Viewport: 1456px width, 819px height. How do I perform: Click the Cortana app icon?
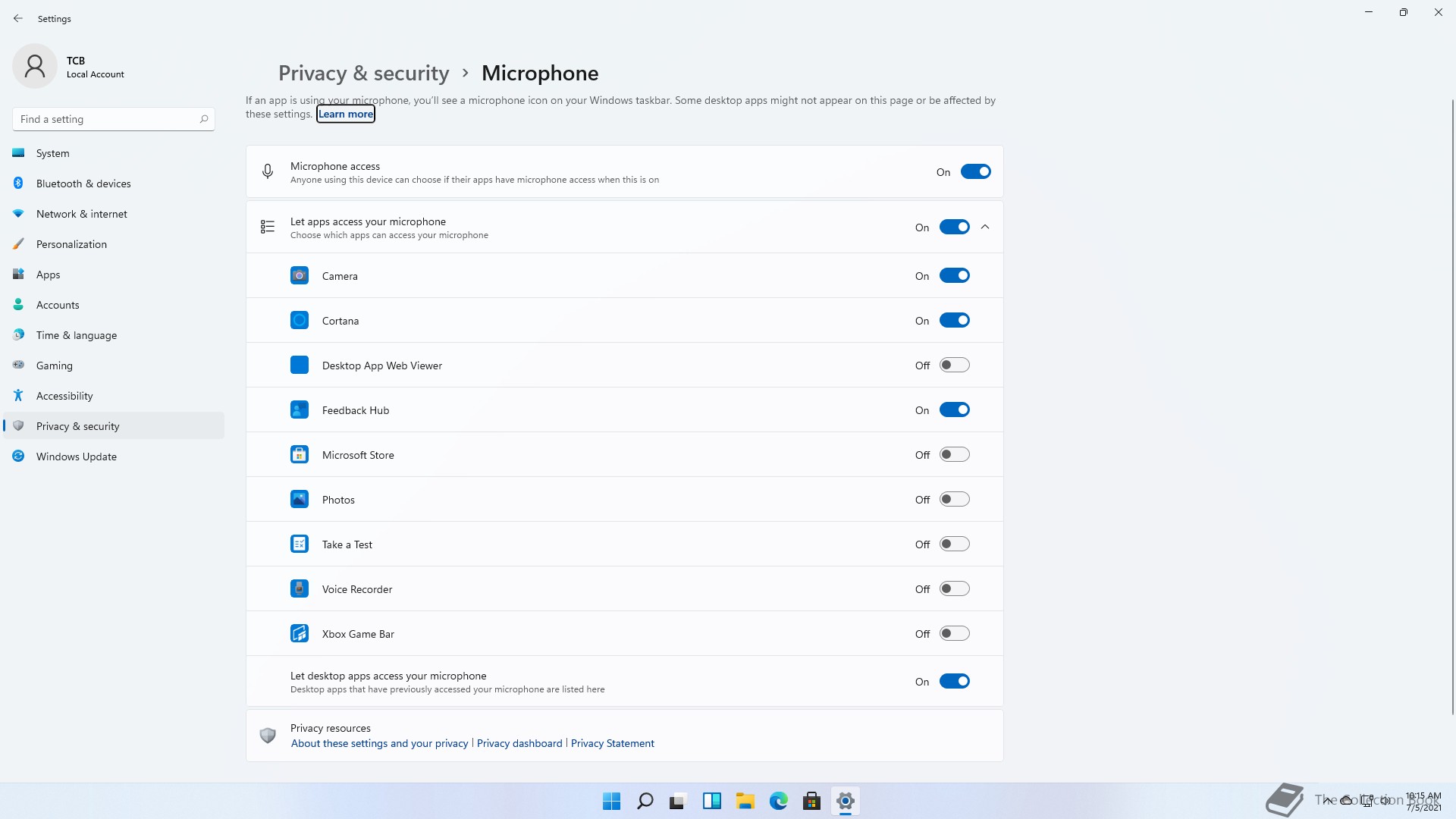point(300,320)
